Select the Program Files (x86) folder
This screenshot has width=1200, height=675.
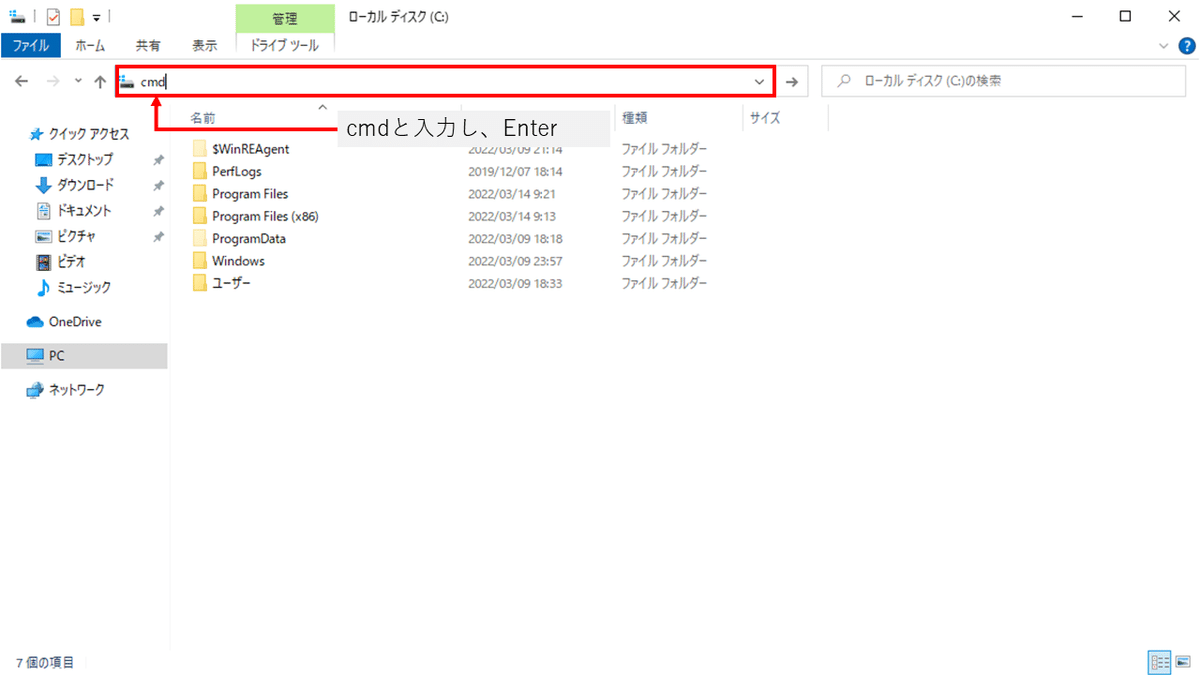tap(265, 216)
